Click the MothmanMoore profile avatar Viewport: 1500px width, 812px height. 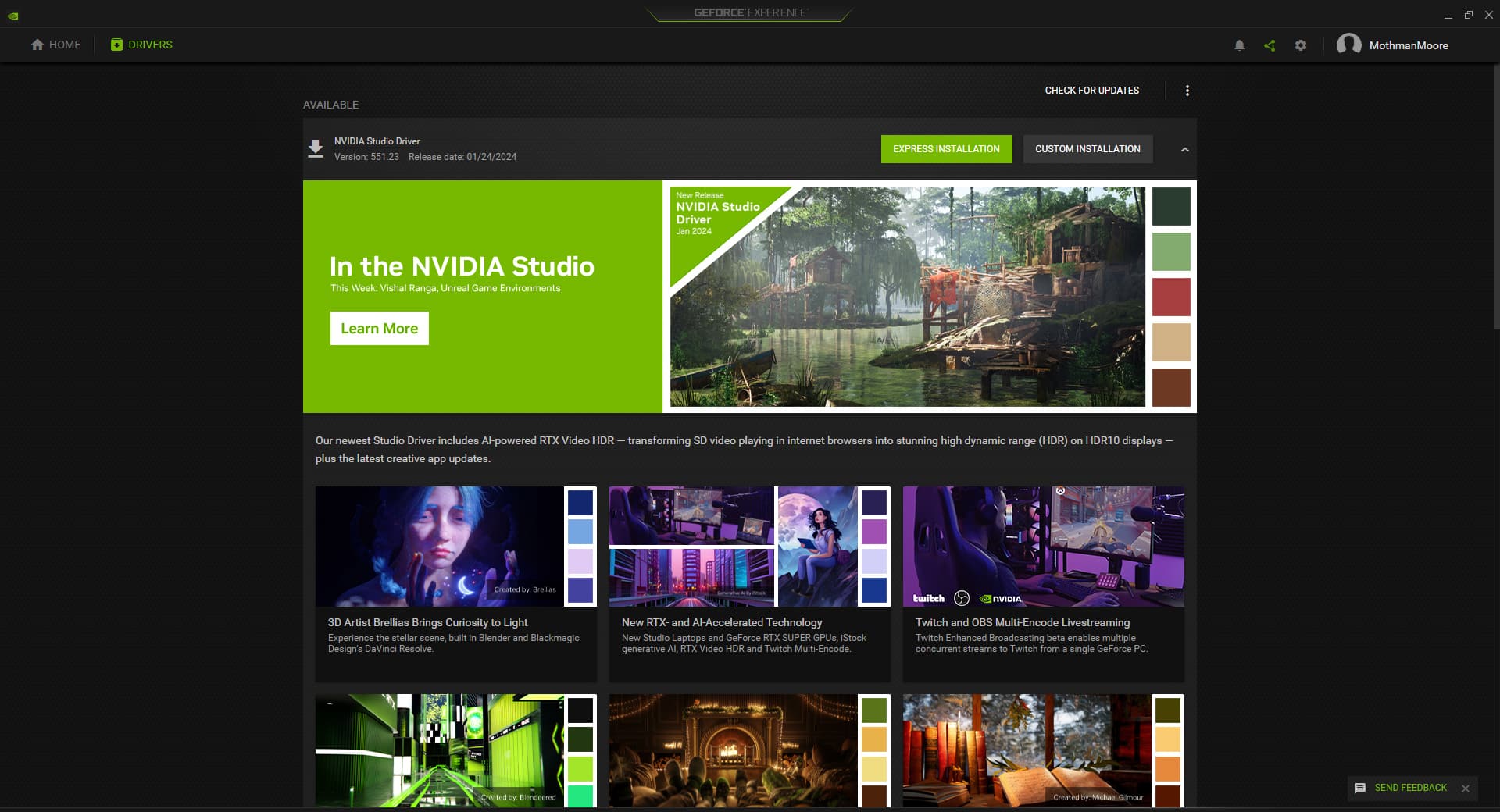[1348, 45]
